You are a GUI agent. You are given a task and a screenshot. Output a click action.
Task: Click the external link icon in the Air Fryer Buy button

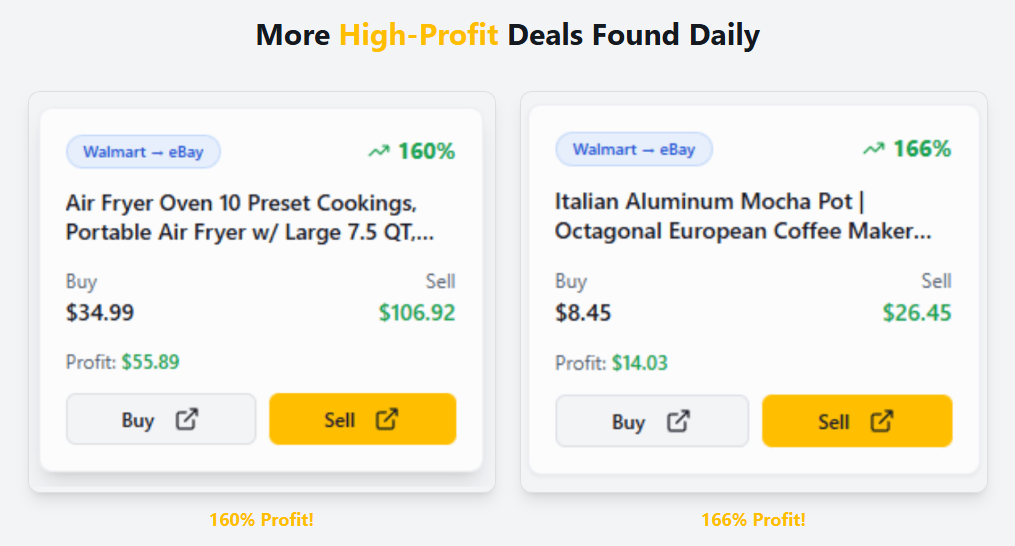[187, 419]
